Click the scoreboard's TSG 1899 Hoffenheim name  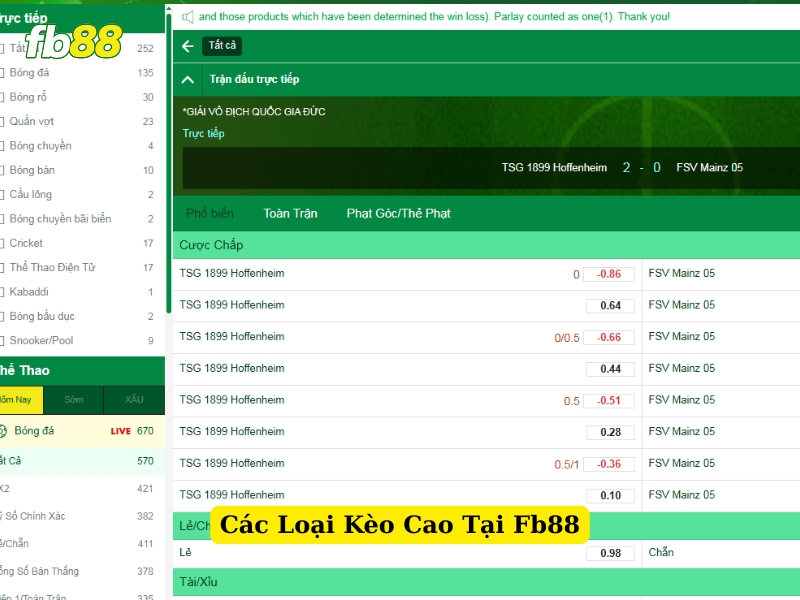click(x=554, y=168)
